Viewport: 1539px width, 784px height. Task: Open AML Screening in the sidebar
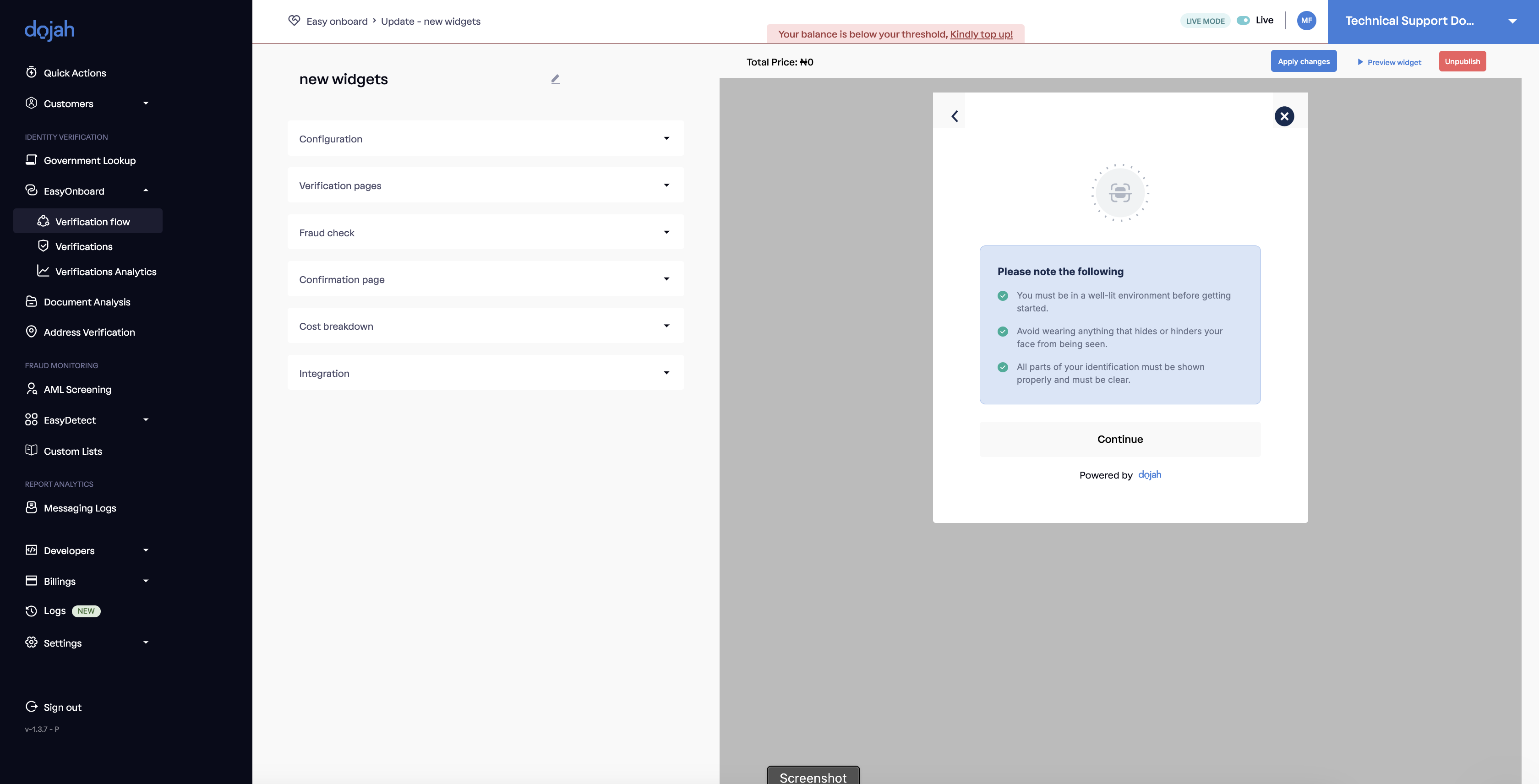(x=77, y=389)
